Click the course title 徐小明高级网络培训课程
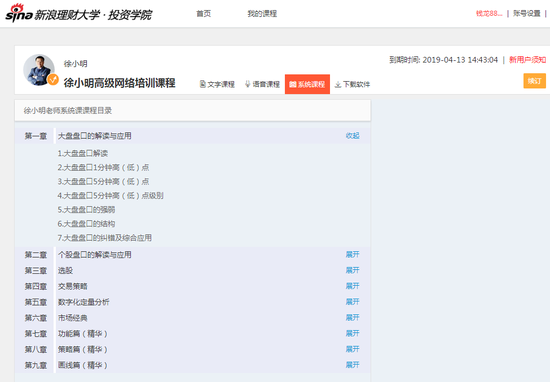This screenshot has height=382, width=550. [x=120, y=83]
